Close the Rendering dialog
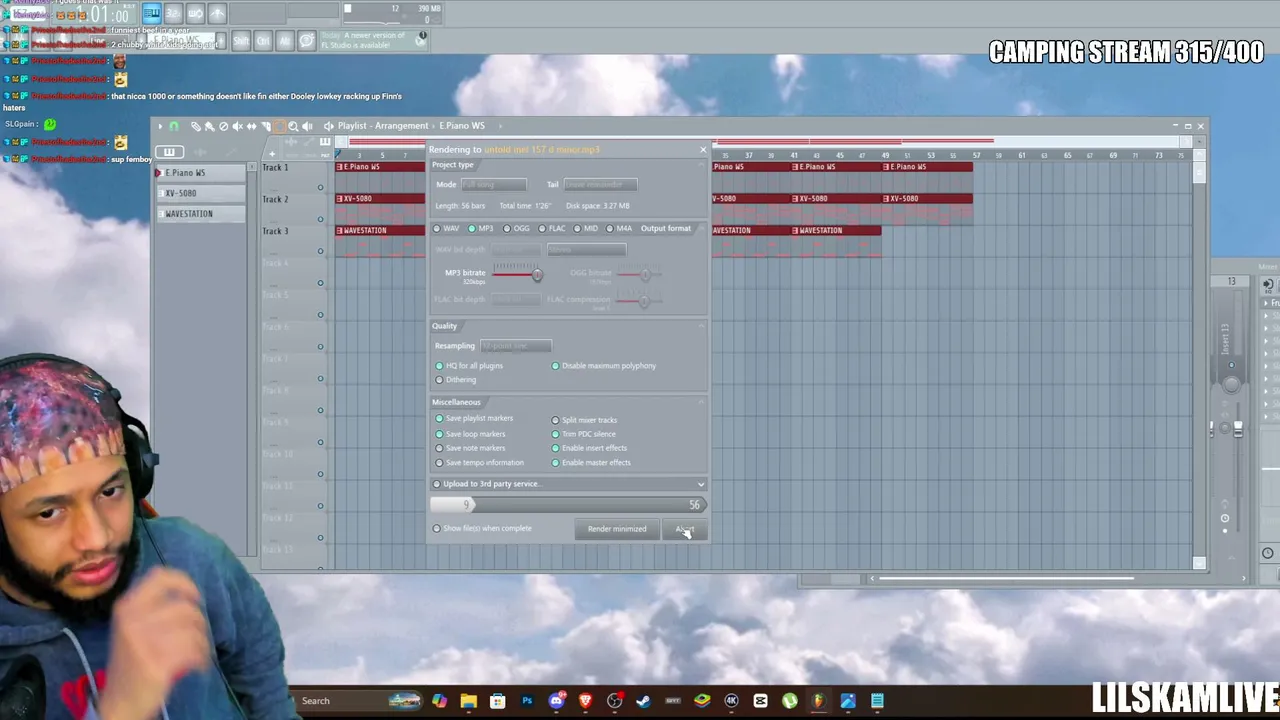Viewport: 1280px width, 720px height. pyautogui.click(x=702, y=150)
